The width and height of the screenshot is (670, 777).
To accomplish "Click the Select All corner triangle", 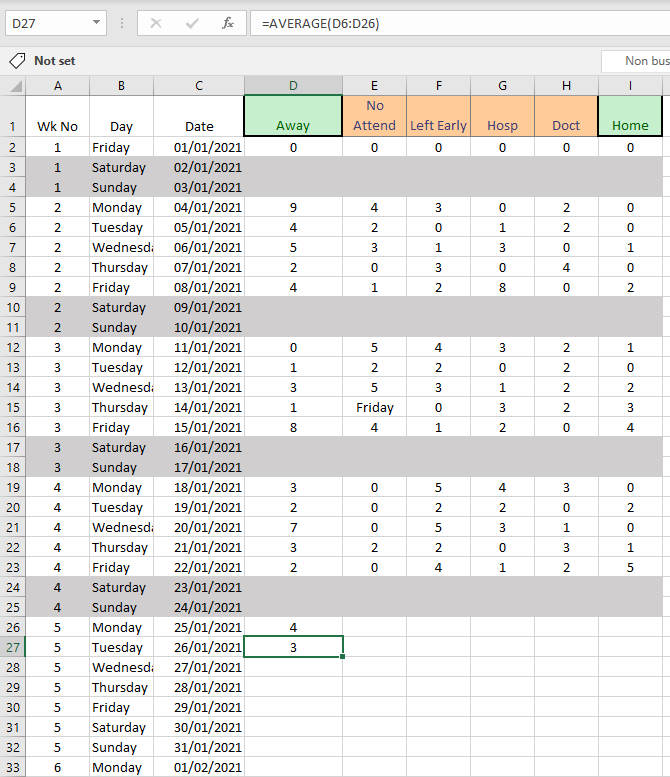I will 15,86.
